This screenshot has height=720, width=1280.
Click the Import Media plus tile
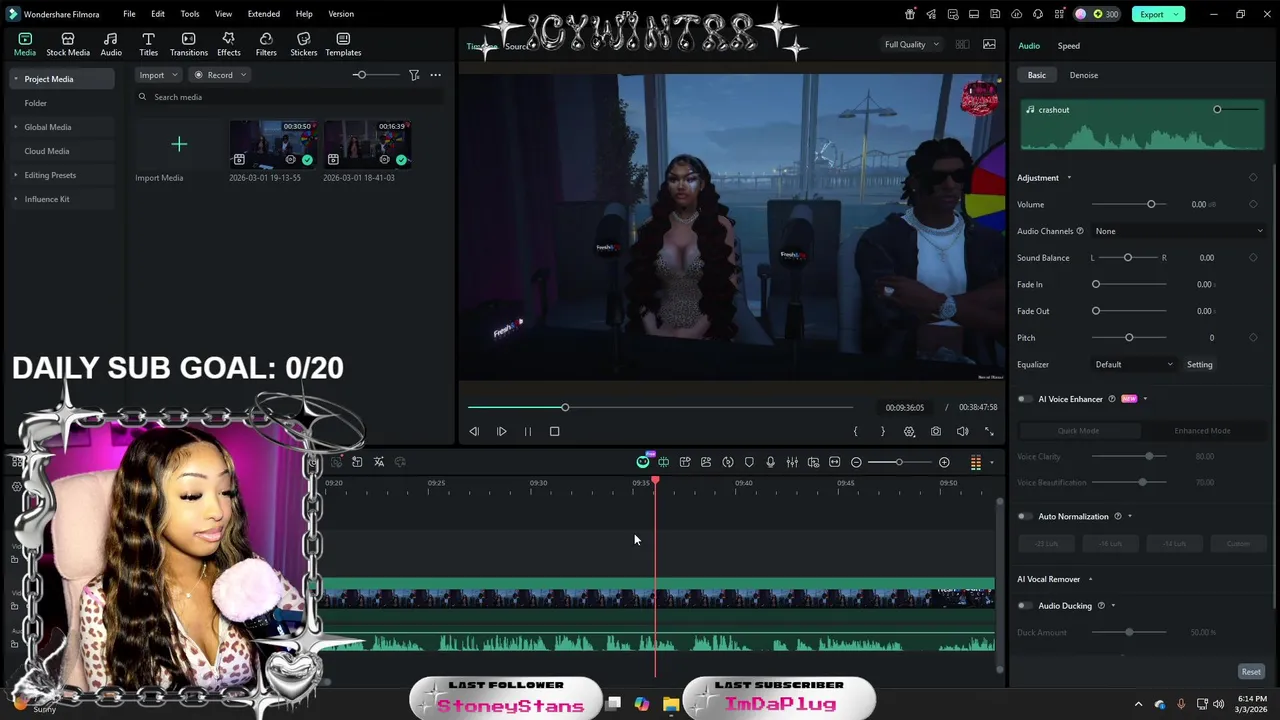(x=179, y=145)
